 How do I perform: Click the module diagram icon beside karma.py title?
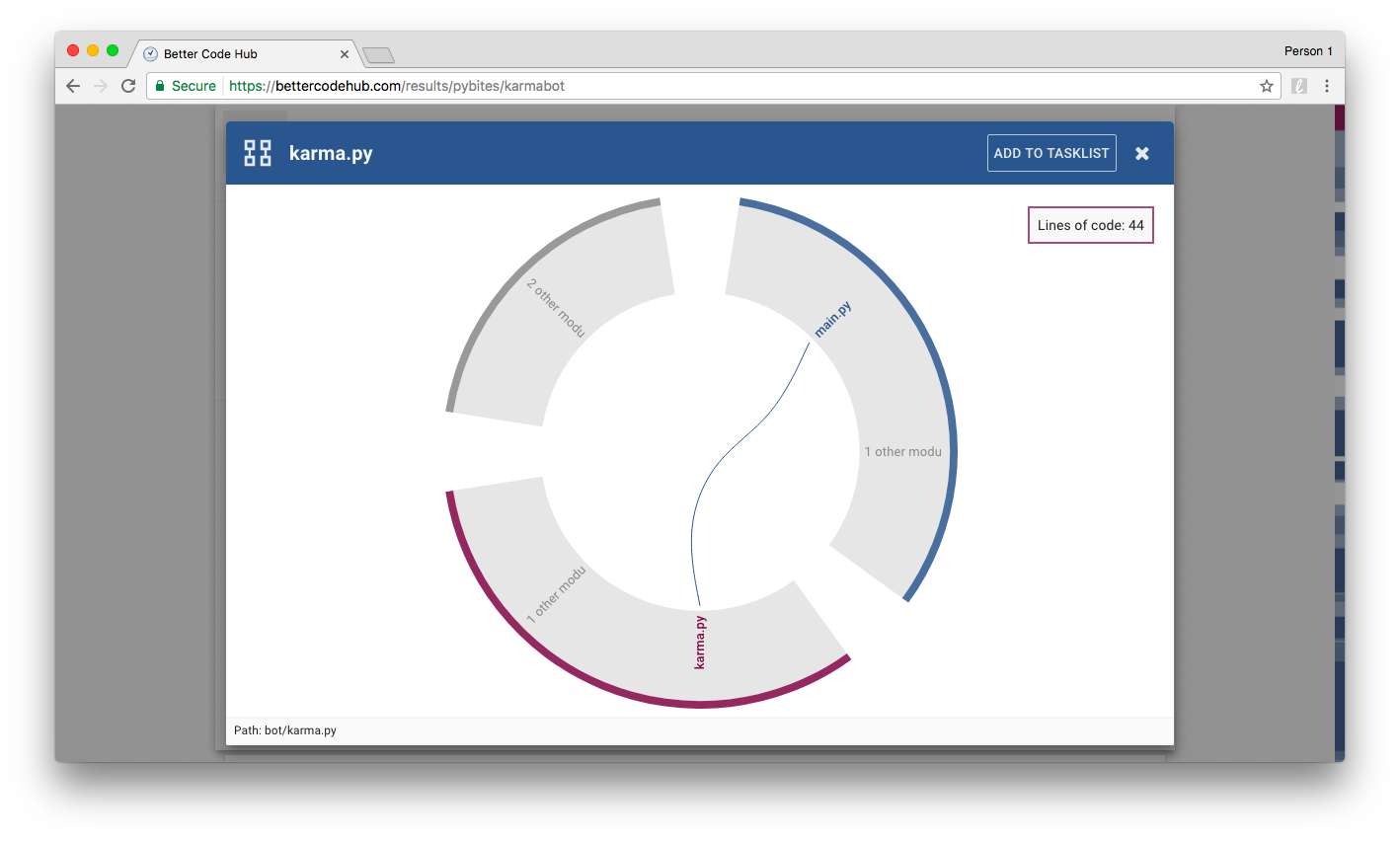click(258, 153)
